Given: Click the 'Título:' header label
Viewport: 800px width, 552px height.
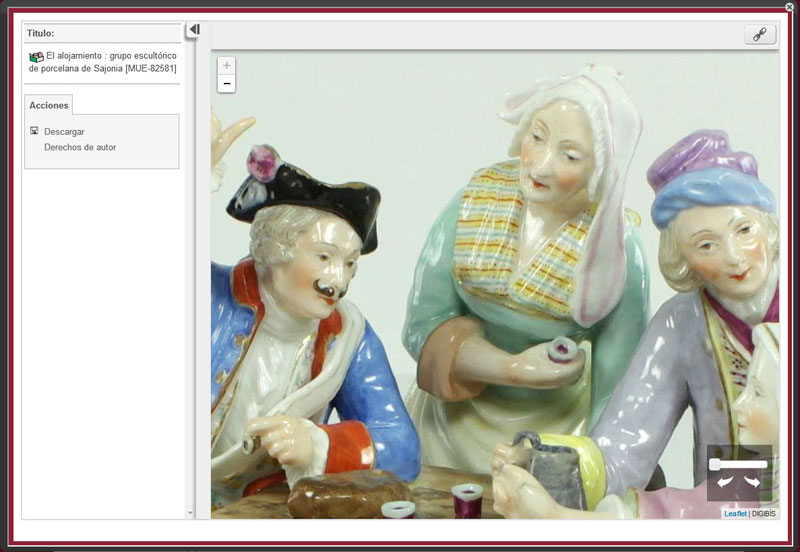Looking at the screenshot, I should point(40,33).
